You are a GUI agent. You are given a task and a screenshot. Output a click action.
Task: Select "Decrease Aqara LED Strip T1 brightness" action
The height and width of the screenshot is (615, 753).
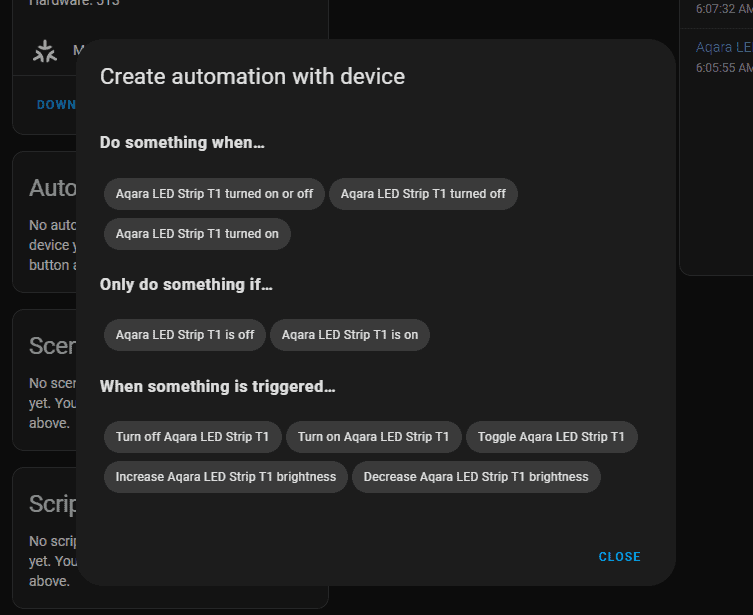(x=476, y=477)
